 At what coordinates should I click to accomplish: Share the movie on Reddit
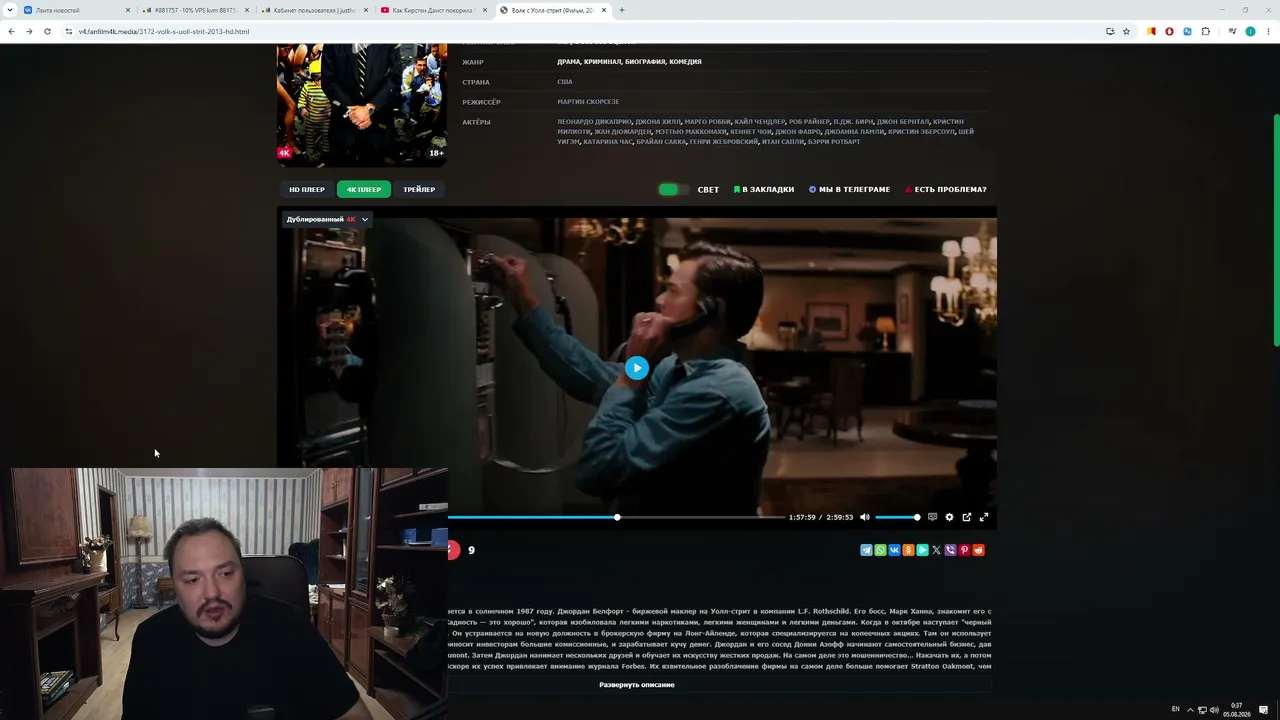(978, 550)
